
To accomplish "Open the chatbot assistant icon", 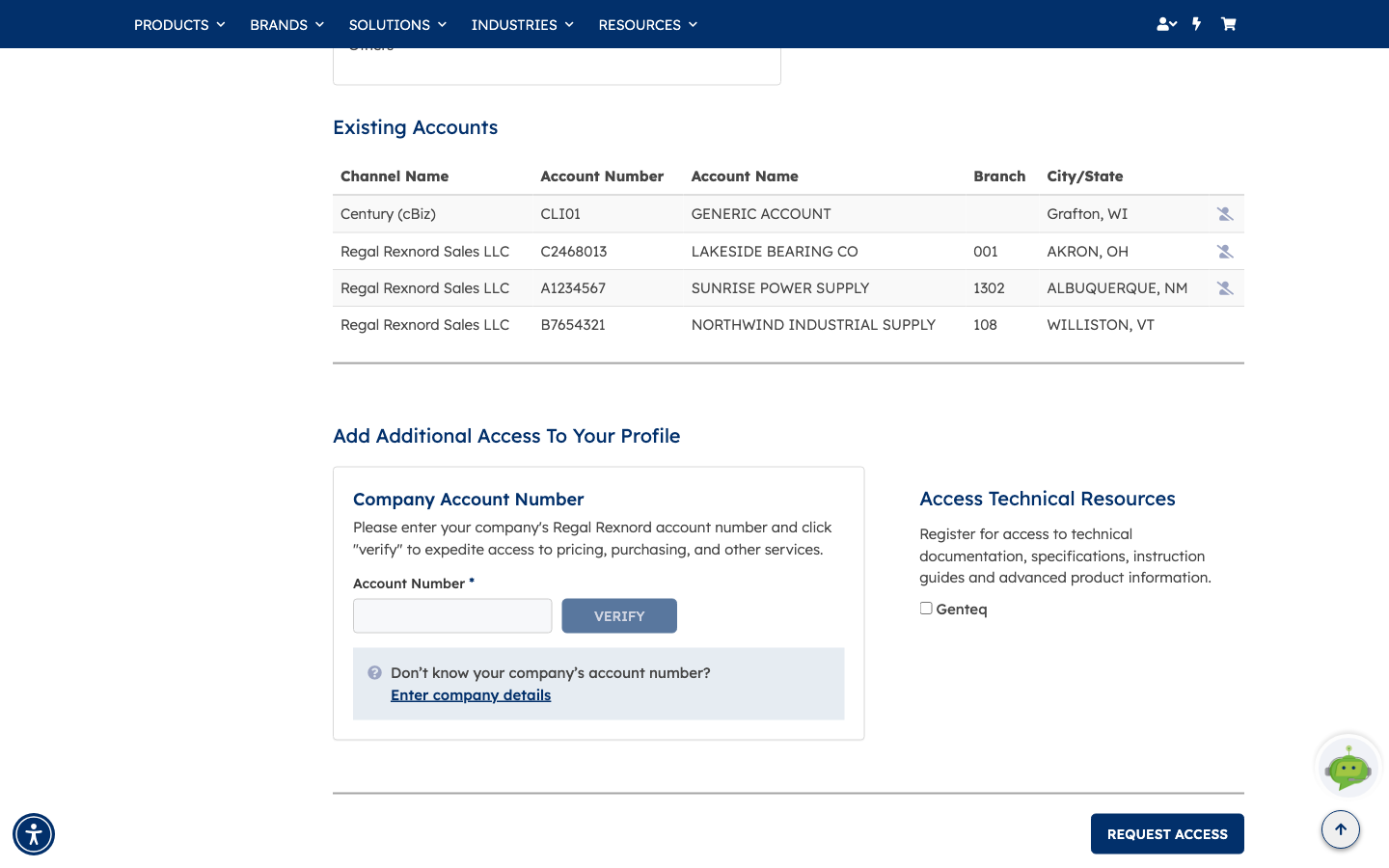I will 1348,767.
